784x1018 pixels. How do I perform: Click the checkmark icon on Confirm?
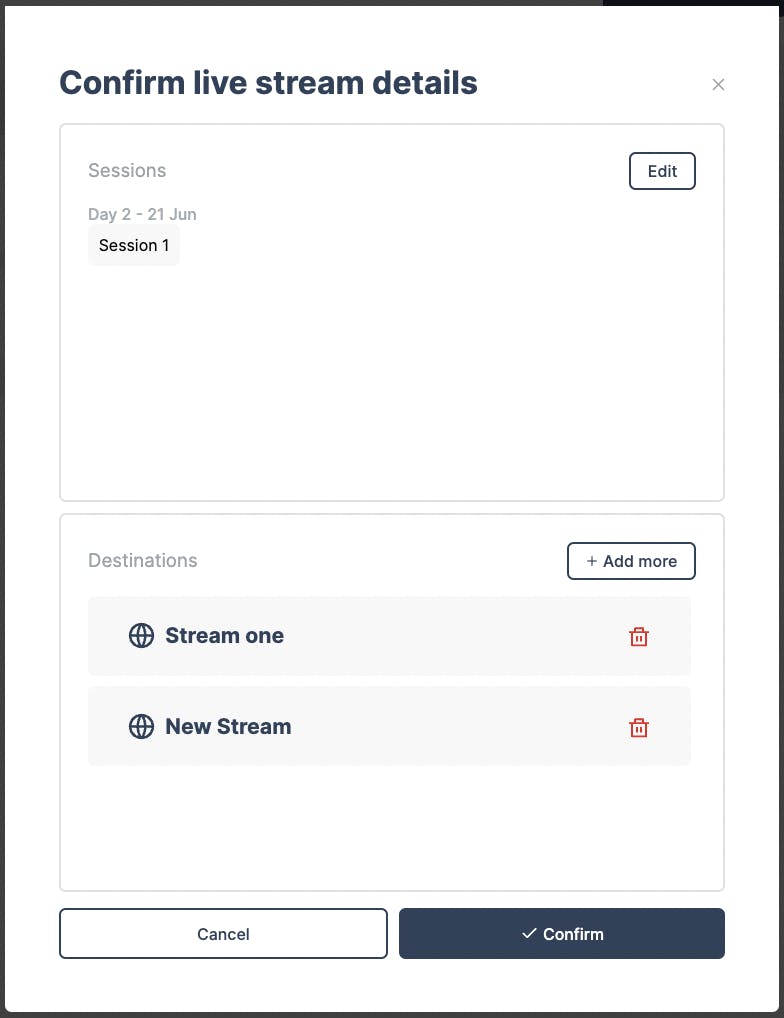pos(529,934)
